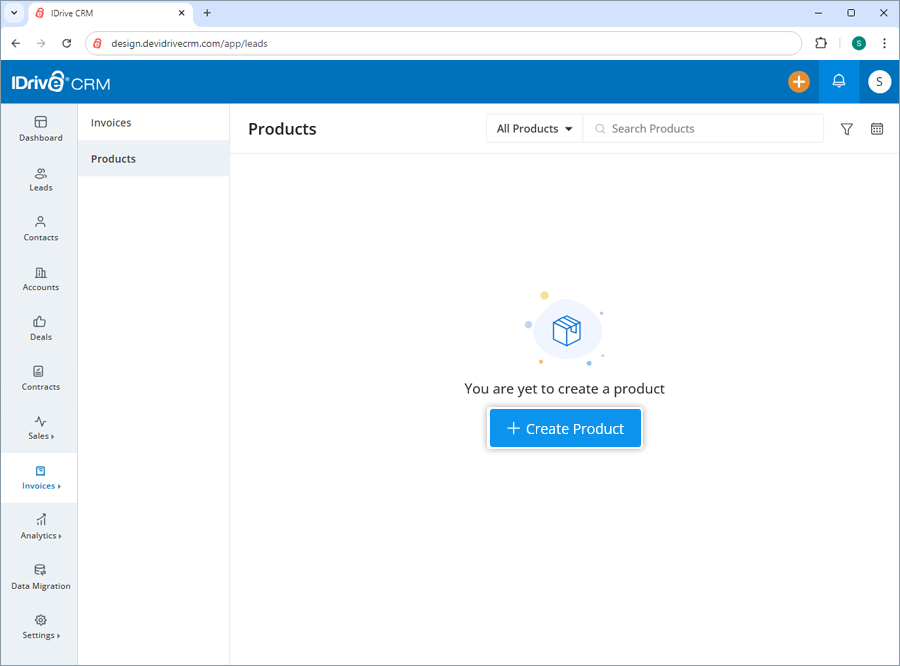Open Data Migration from the sidebar

pyautogui.click(x=40, y=577)
